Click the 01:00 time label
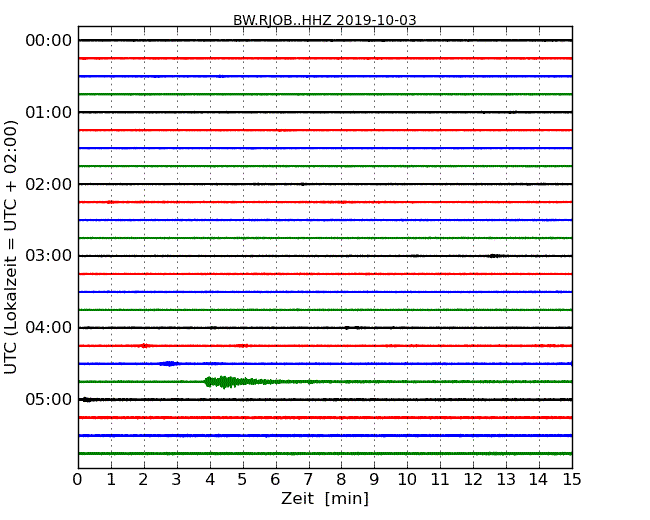Screen dimensions: 650x520 pos(49,112)
